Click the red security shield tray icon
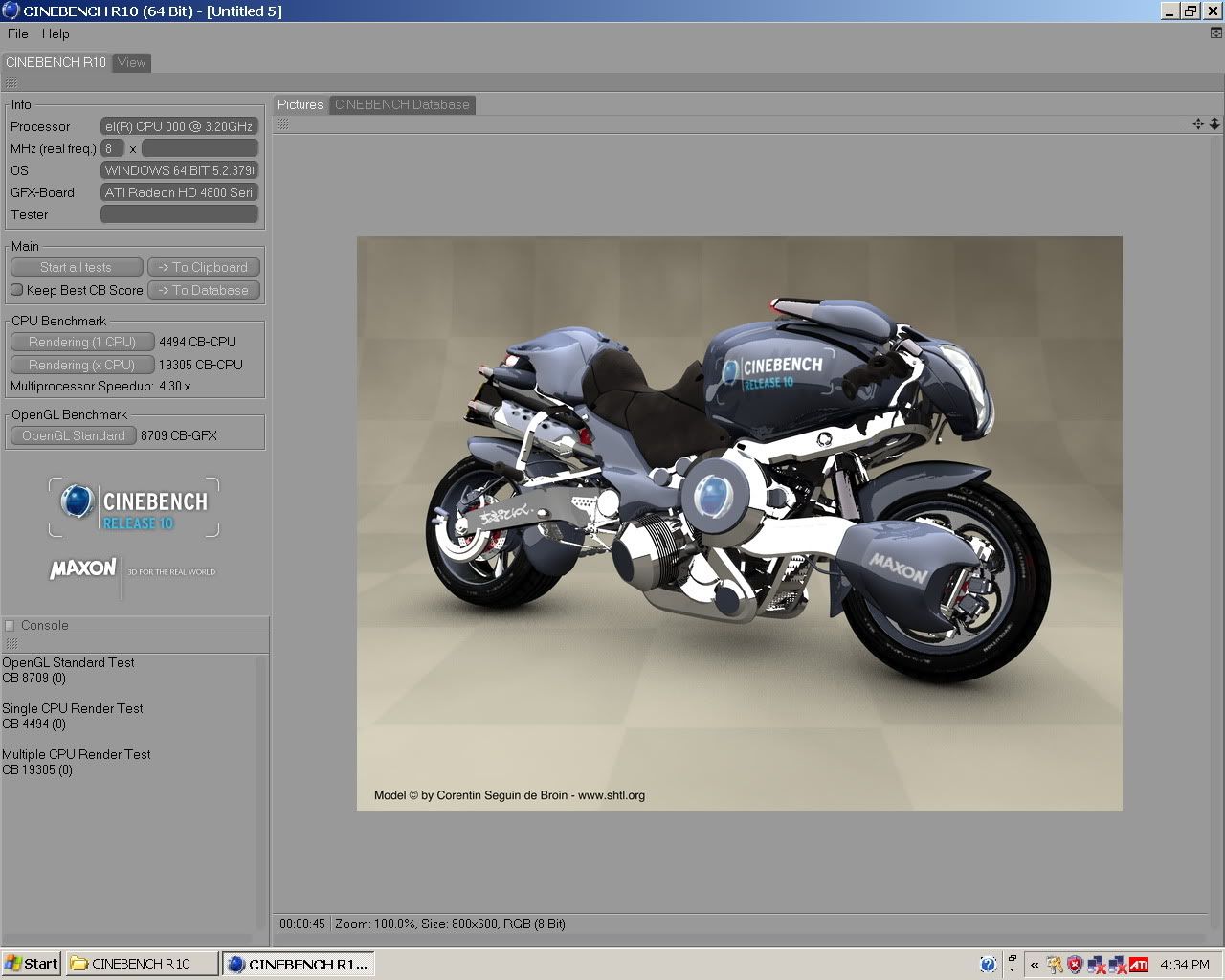The image size is (1225, 980). tap(1075, 964)
